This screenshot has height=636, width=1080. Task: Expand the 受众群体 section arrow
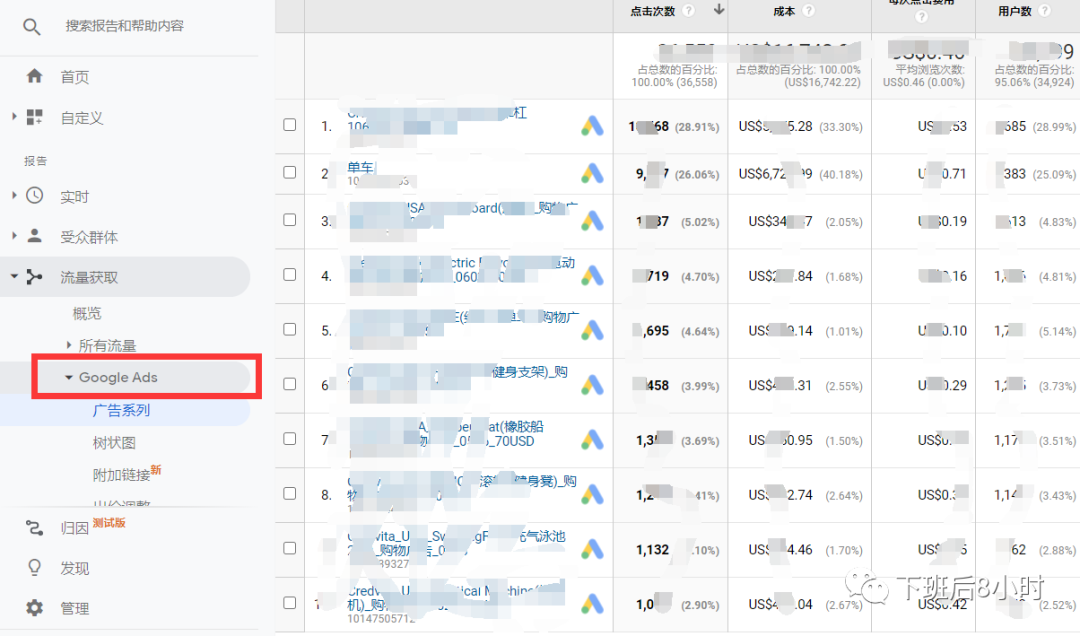(x=14, y=236)
